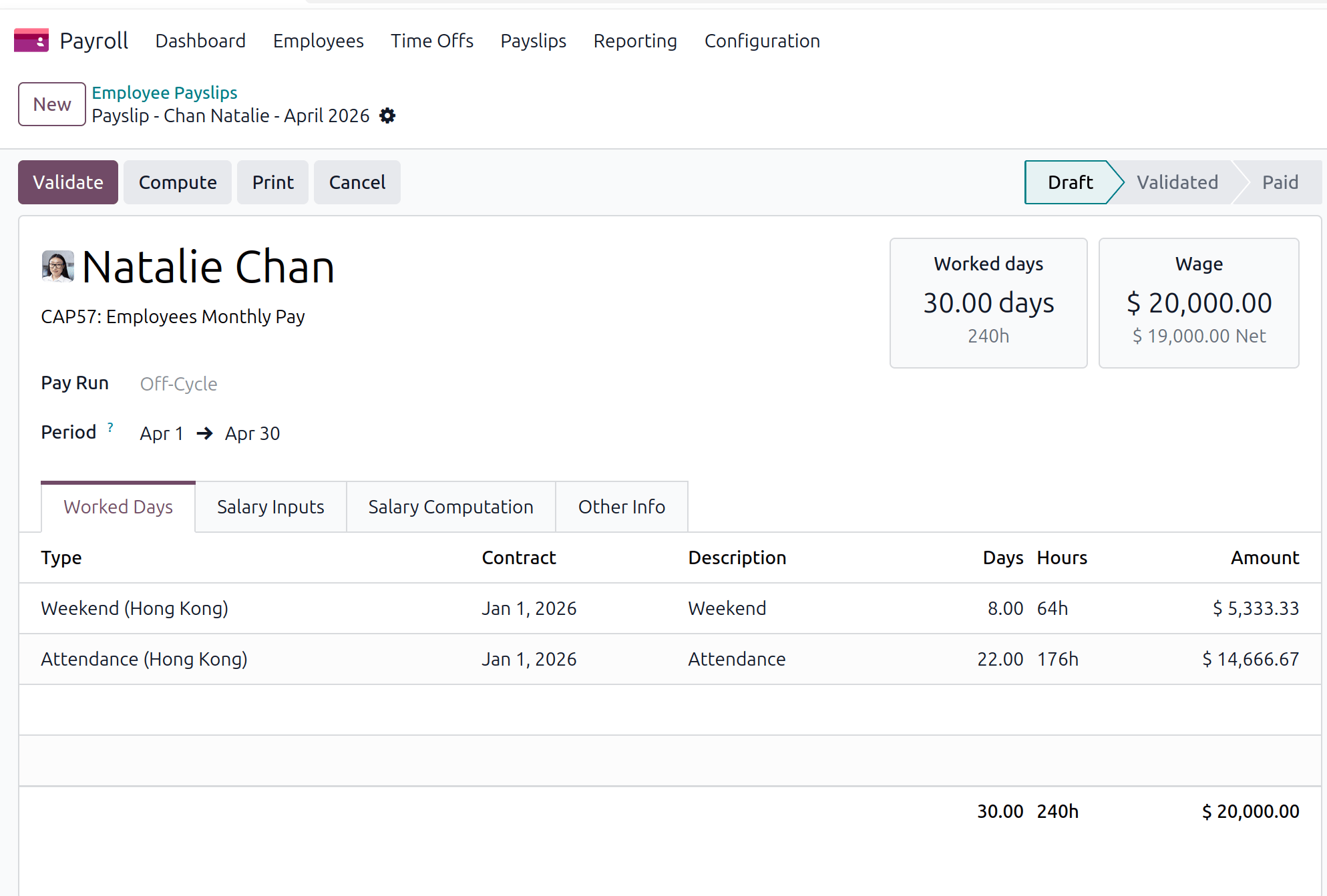Open the Configuration menu
1327x896 pixels.
[x=762, y=41]
